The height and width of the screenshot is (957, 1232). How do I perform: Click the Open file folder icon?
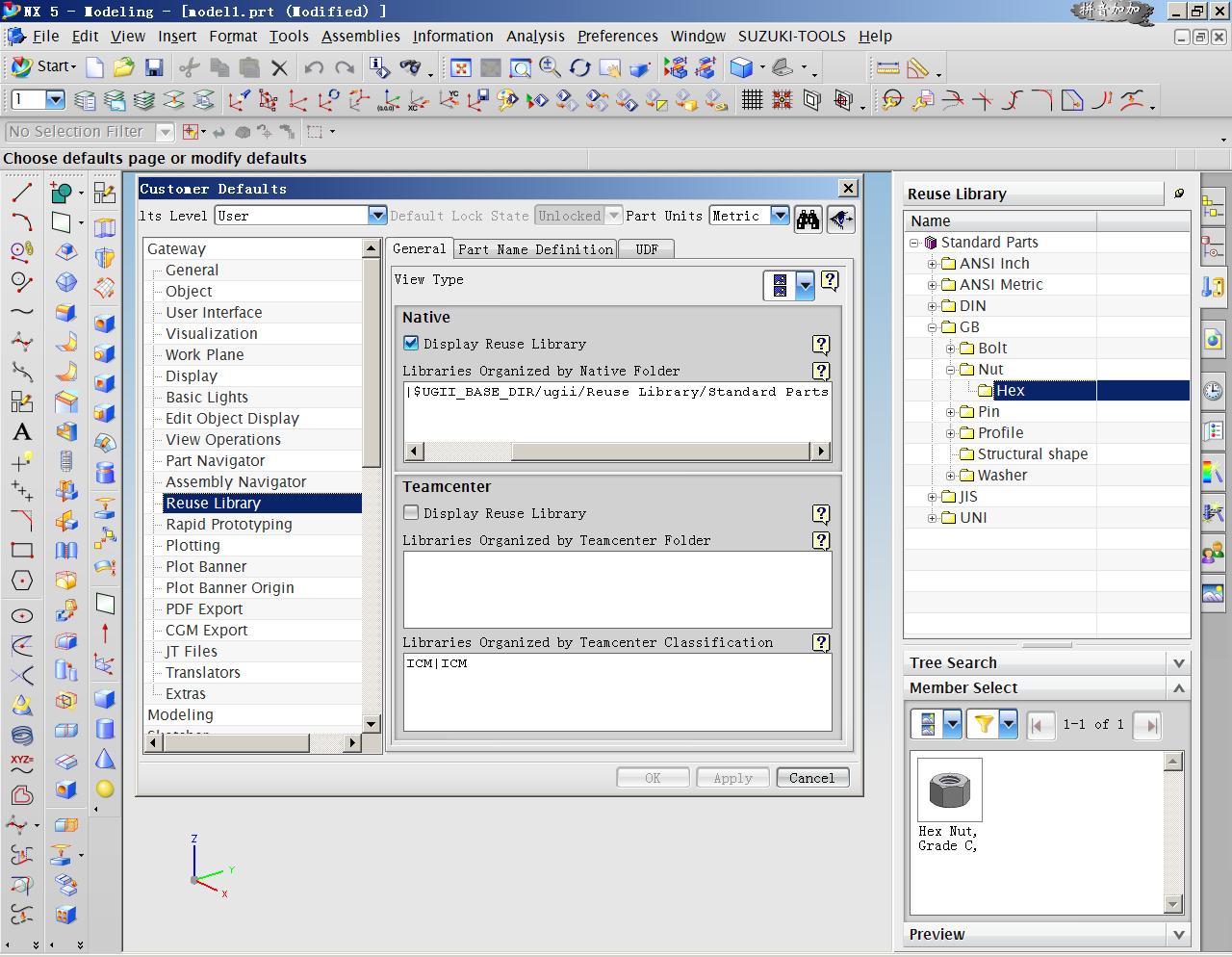[124, 67]
